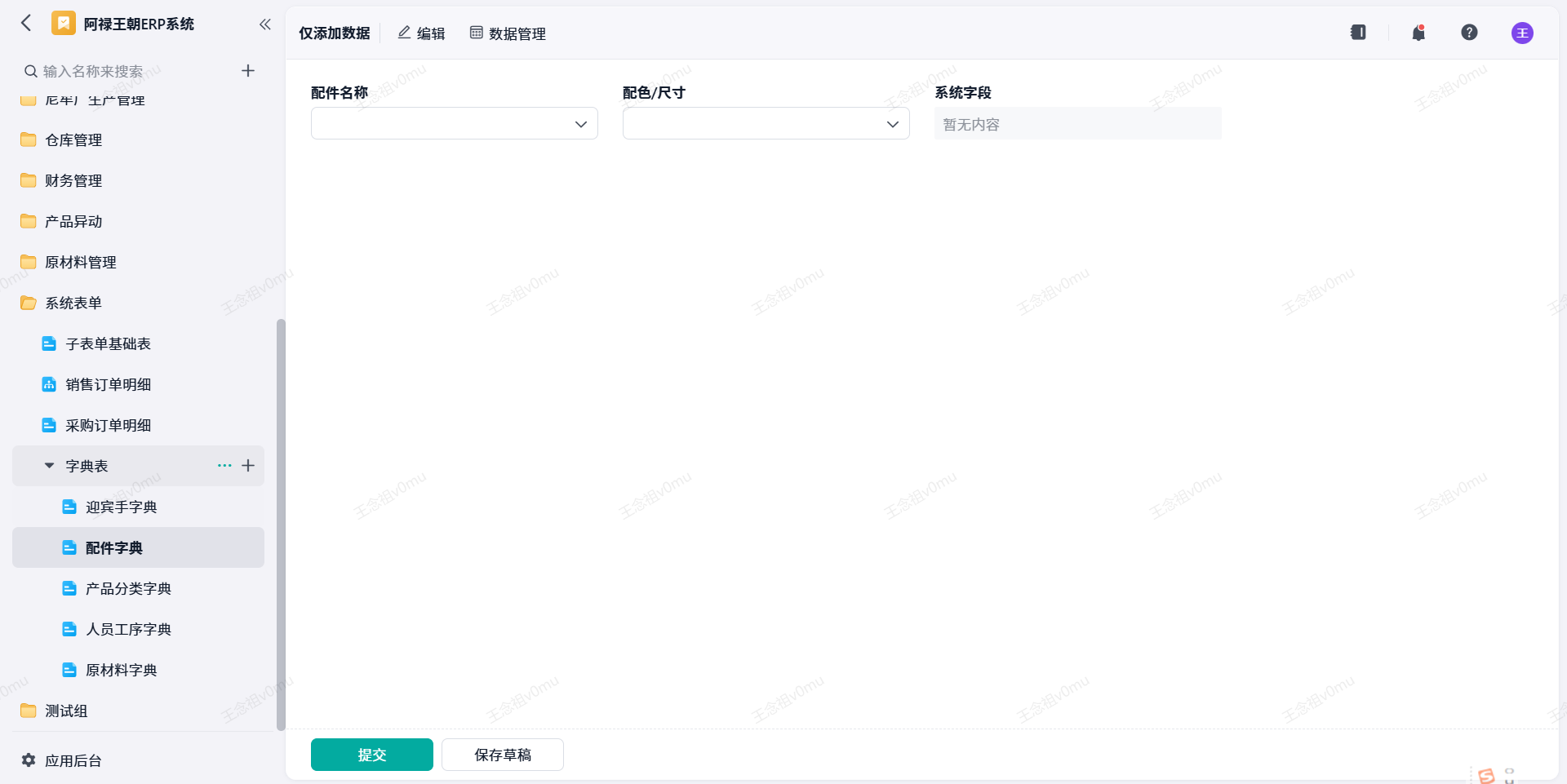Click the 系统表单 open-folder icon

(29, 303)
